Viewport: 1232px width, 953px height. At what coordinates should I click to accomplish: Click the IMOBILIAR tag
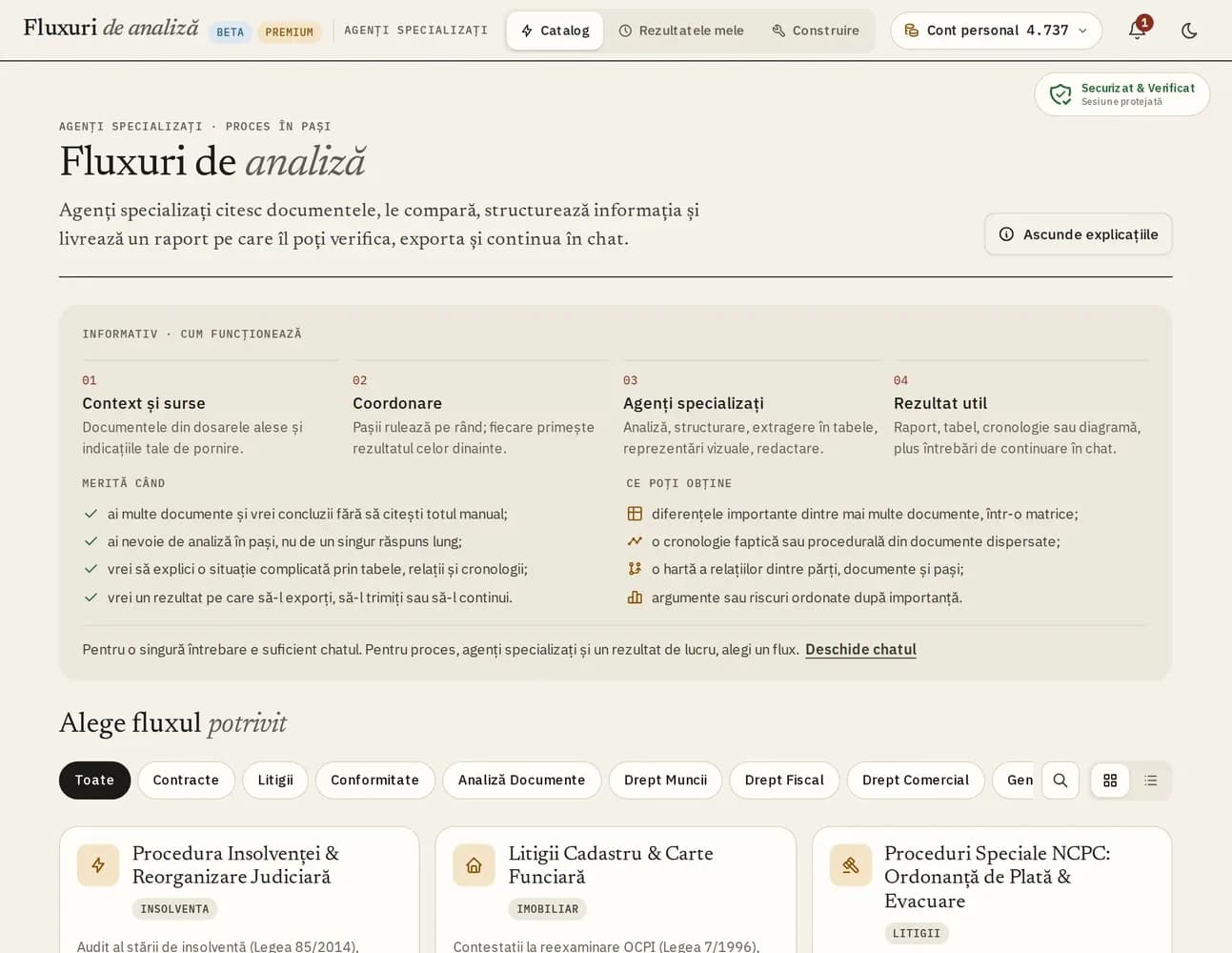coord(547,909)
